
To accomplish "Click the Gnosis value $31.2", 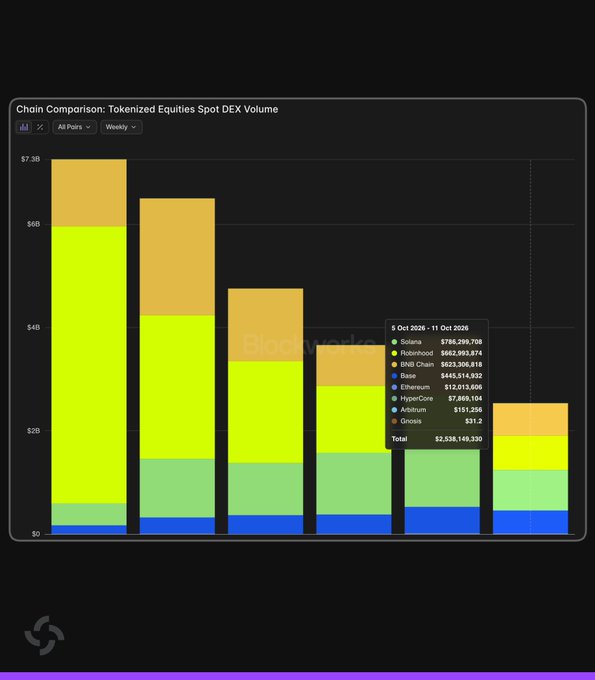I will [474, 421].
